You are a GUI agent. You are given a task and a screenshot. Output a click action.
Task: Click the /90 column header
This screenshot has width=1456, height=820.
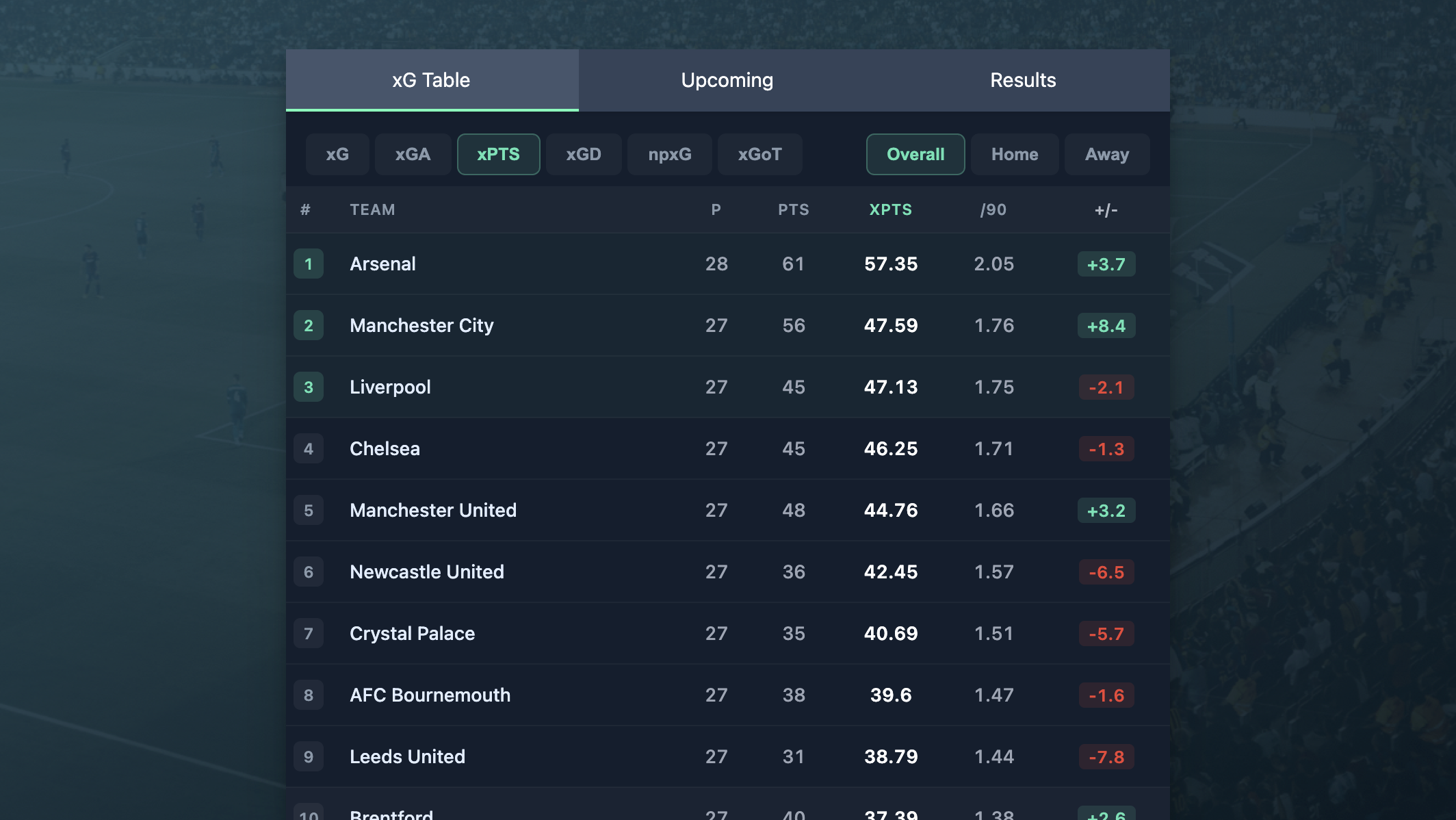(x=993, y=210)
